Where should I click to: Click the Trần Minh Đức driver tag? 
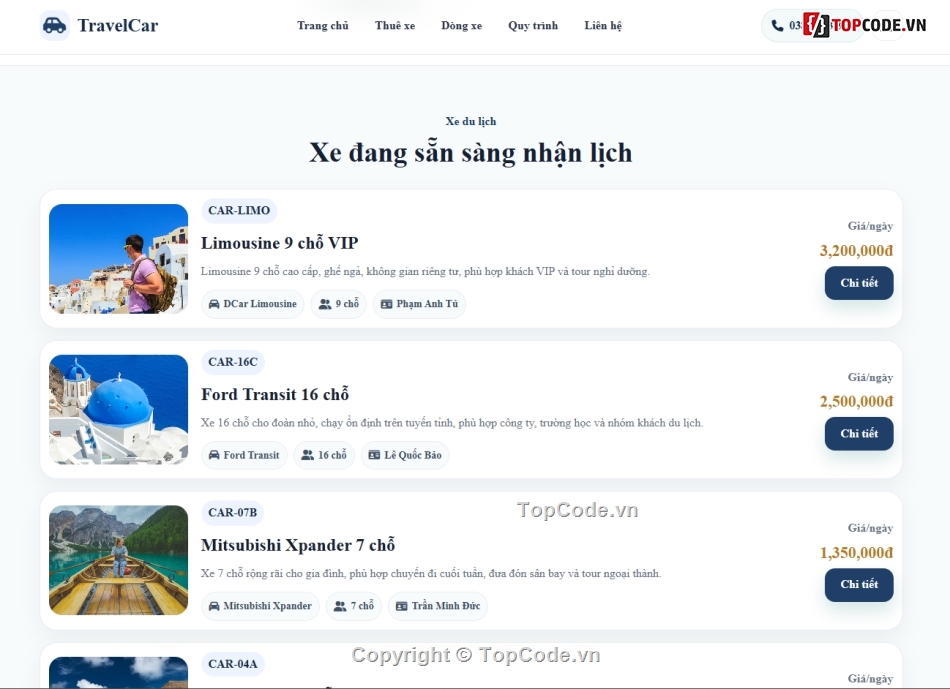point(438,606)
